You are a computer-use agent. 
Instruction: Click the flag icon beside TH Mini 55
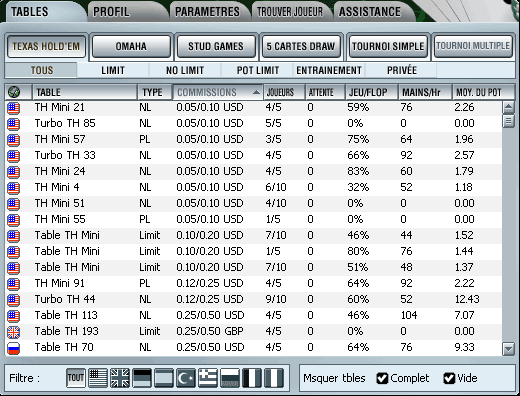pyautogui.click(x=13, y=220)
